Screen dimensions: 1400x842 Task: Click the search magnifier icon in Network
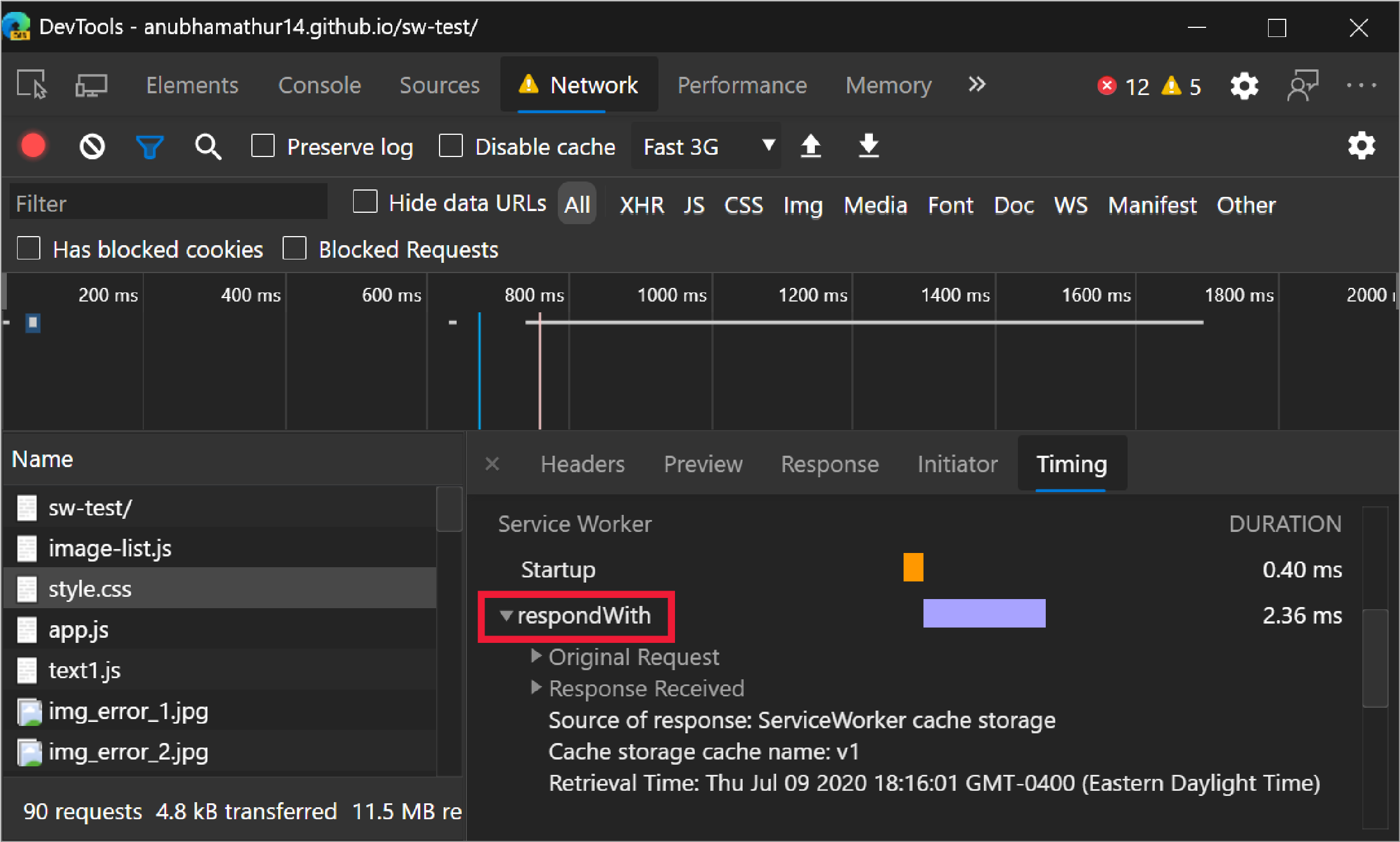(x=200, y=146)
